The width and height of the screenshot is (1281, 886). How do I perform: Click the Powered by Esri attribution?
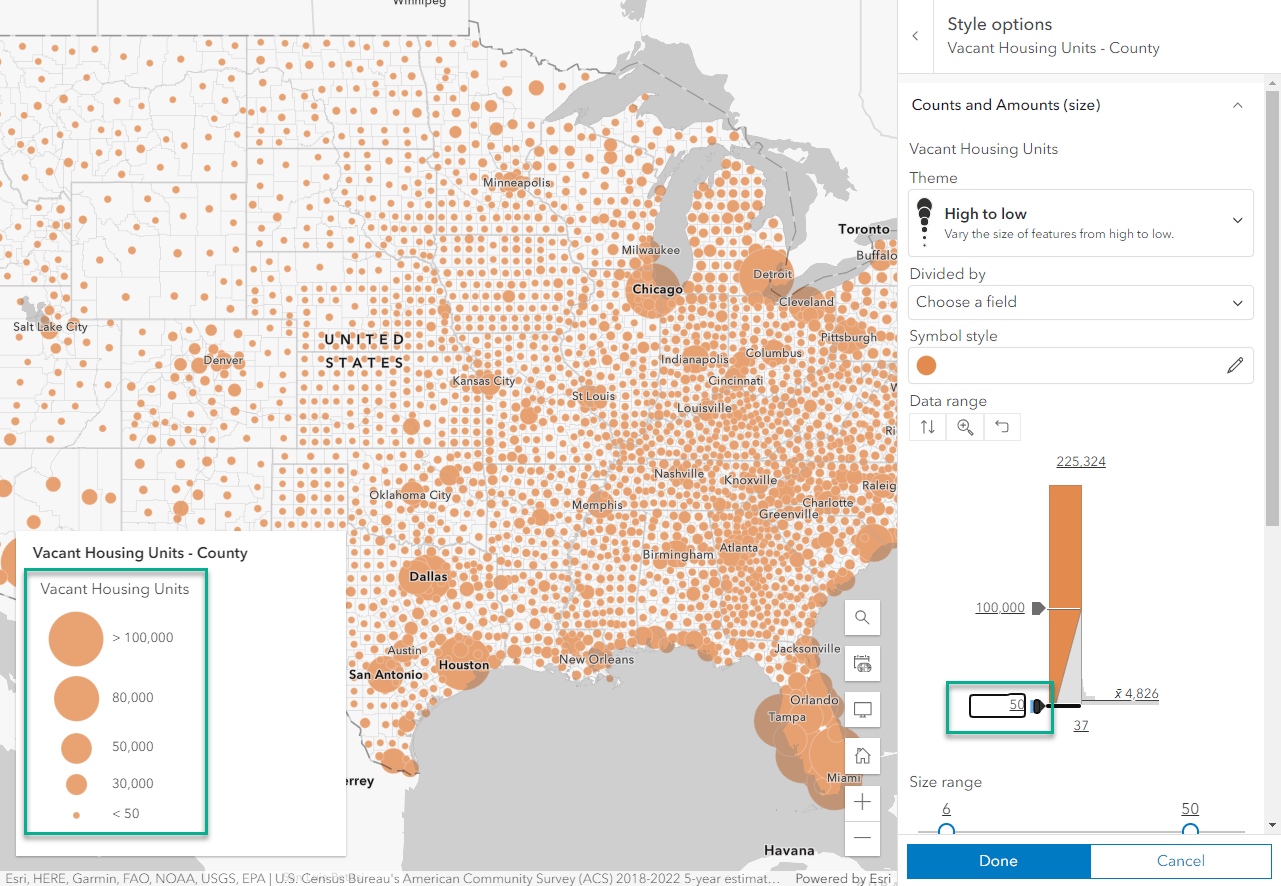tap(844, 879)
